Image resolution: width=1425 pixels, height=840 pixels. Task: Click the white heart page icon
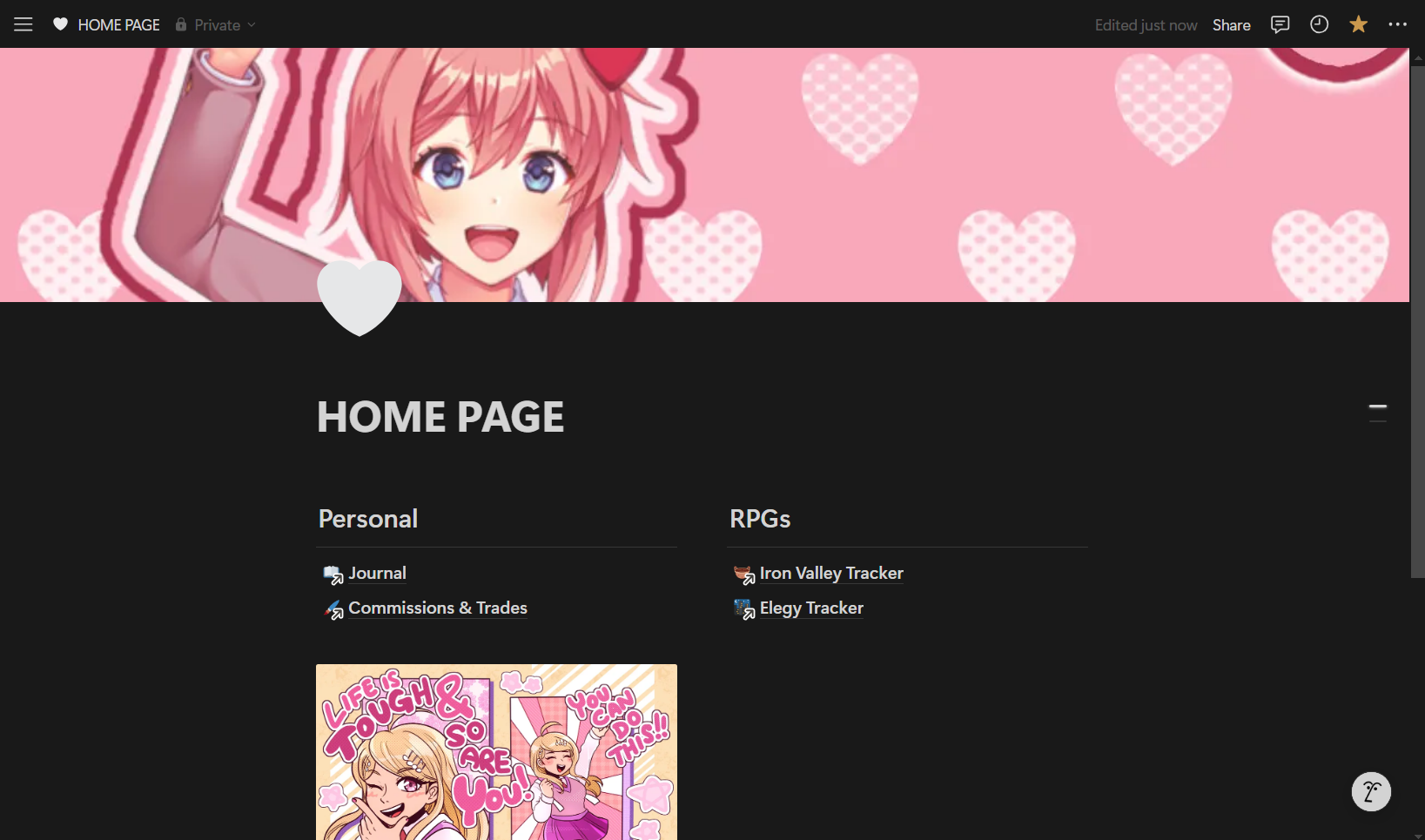click(360, 298)
